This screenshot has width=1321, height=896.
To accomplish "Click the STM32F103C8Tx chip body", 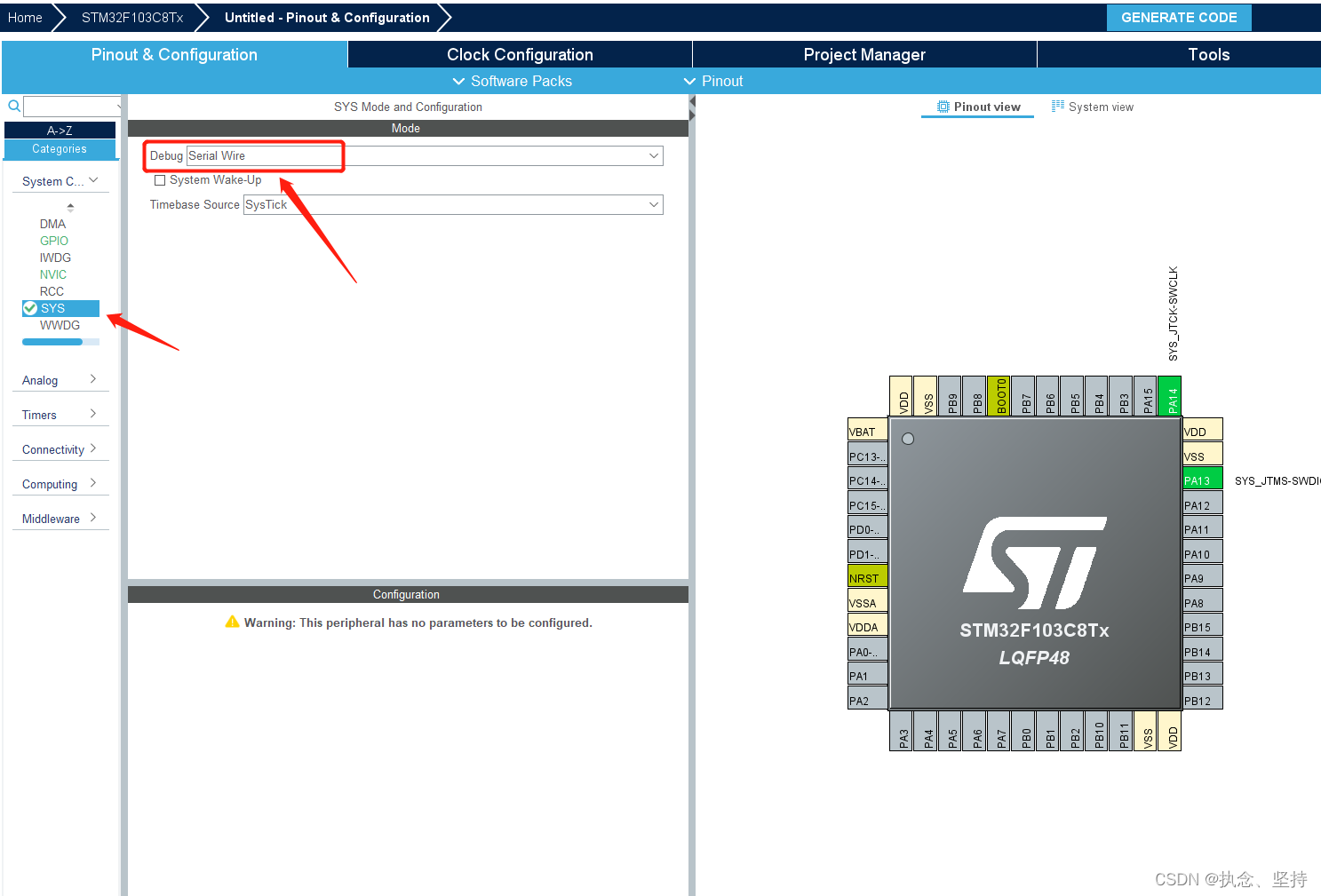I will click(1035, 564).
